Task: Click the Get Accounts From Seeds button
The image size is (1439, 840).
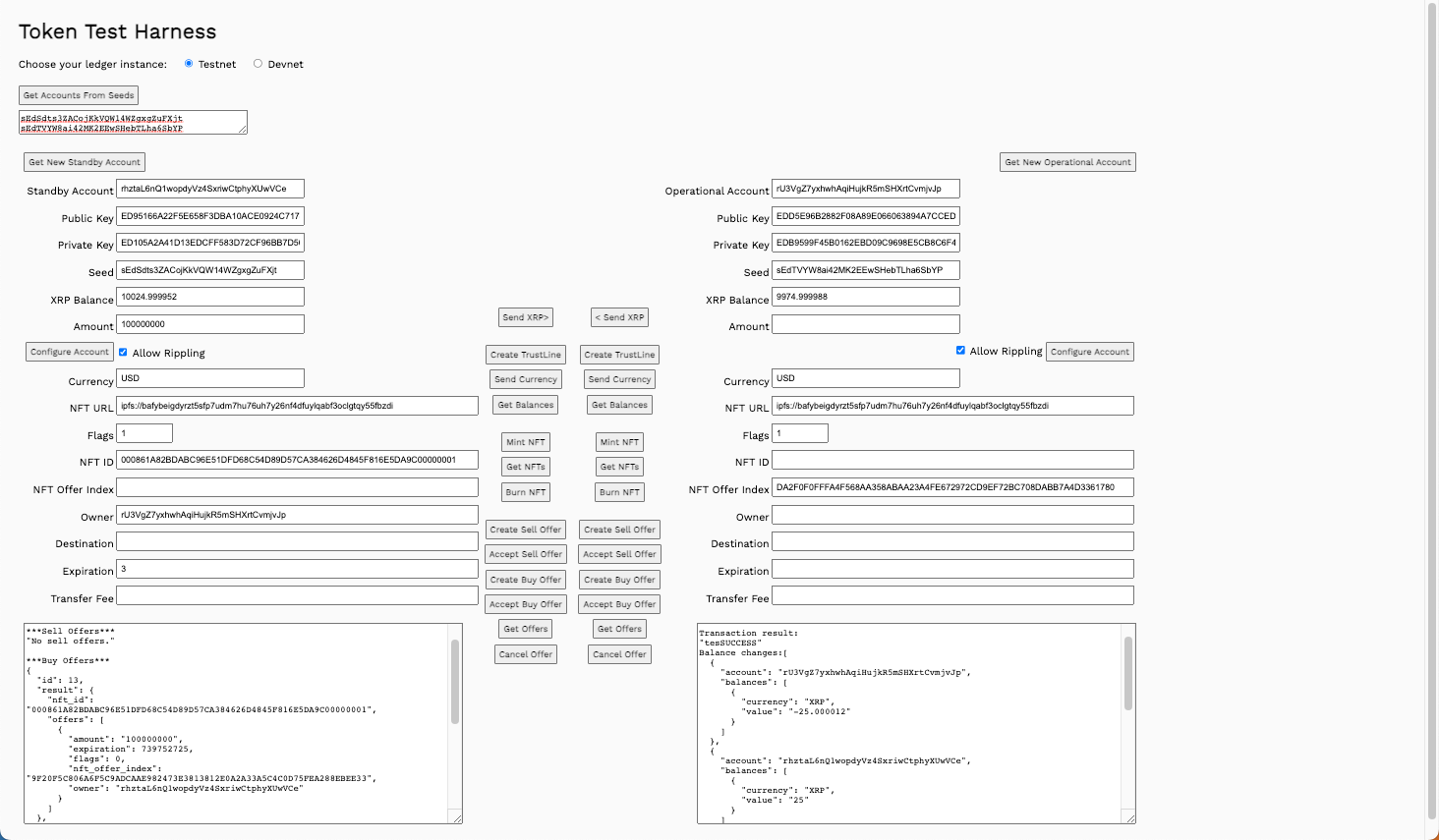Action: pyautogui.click(x=79, y=95)
